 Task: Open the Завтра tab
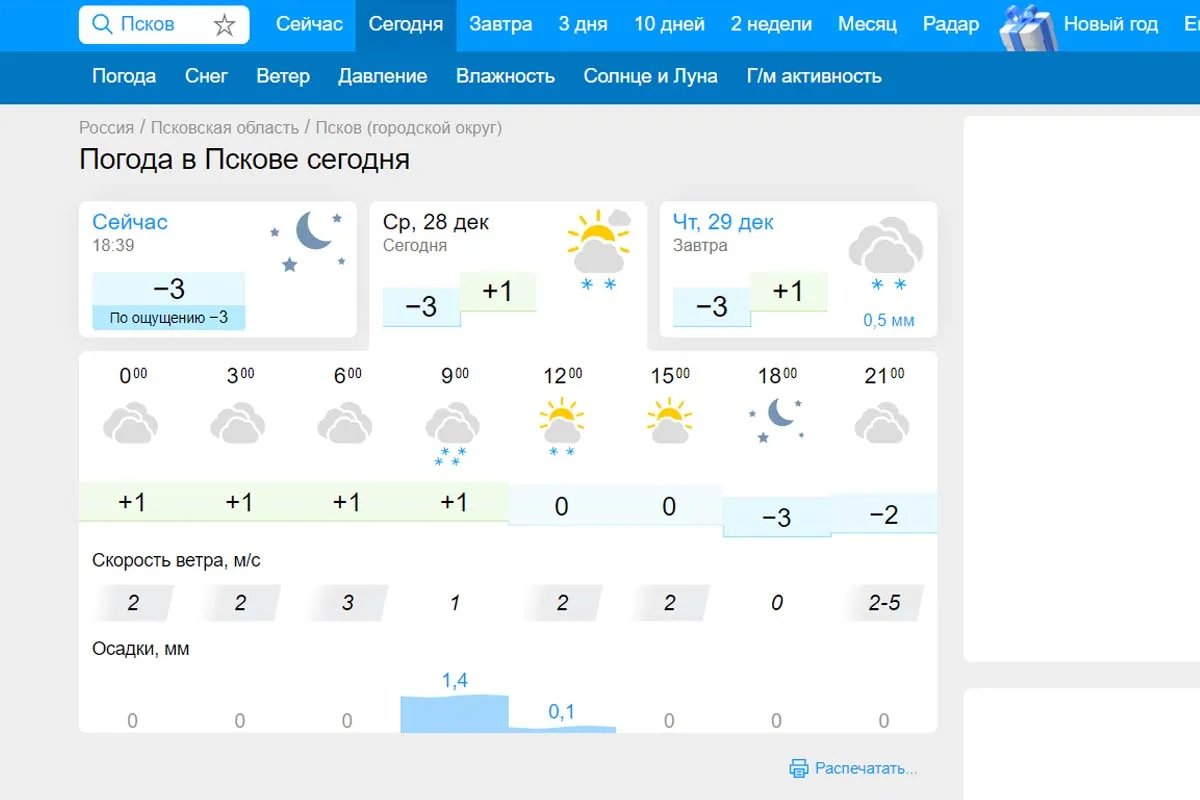click(500, 24)
